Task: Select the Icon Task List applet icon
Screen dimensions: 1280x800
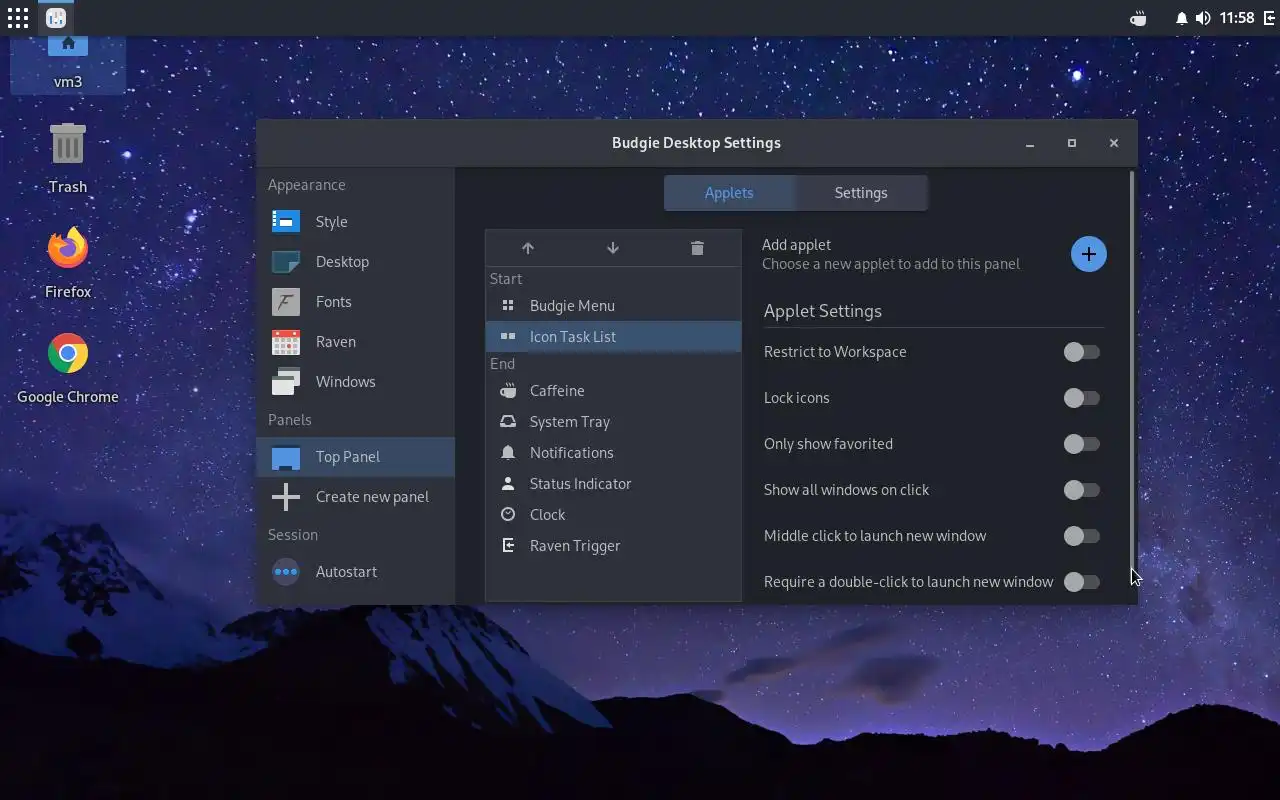Action: (x=508, y=337)
